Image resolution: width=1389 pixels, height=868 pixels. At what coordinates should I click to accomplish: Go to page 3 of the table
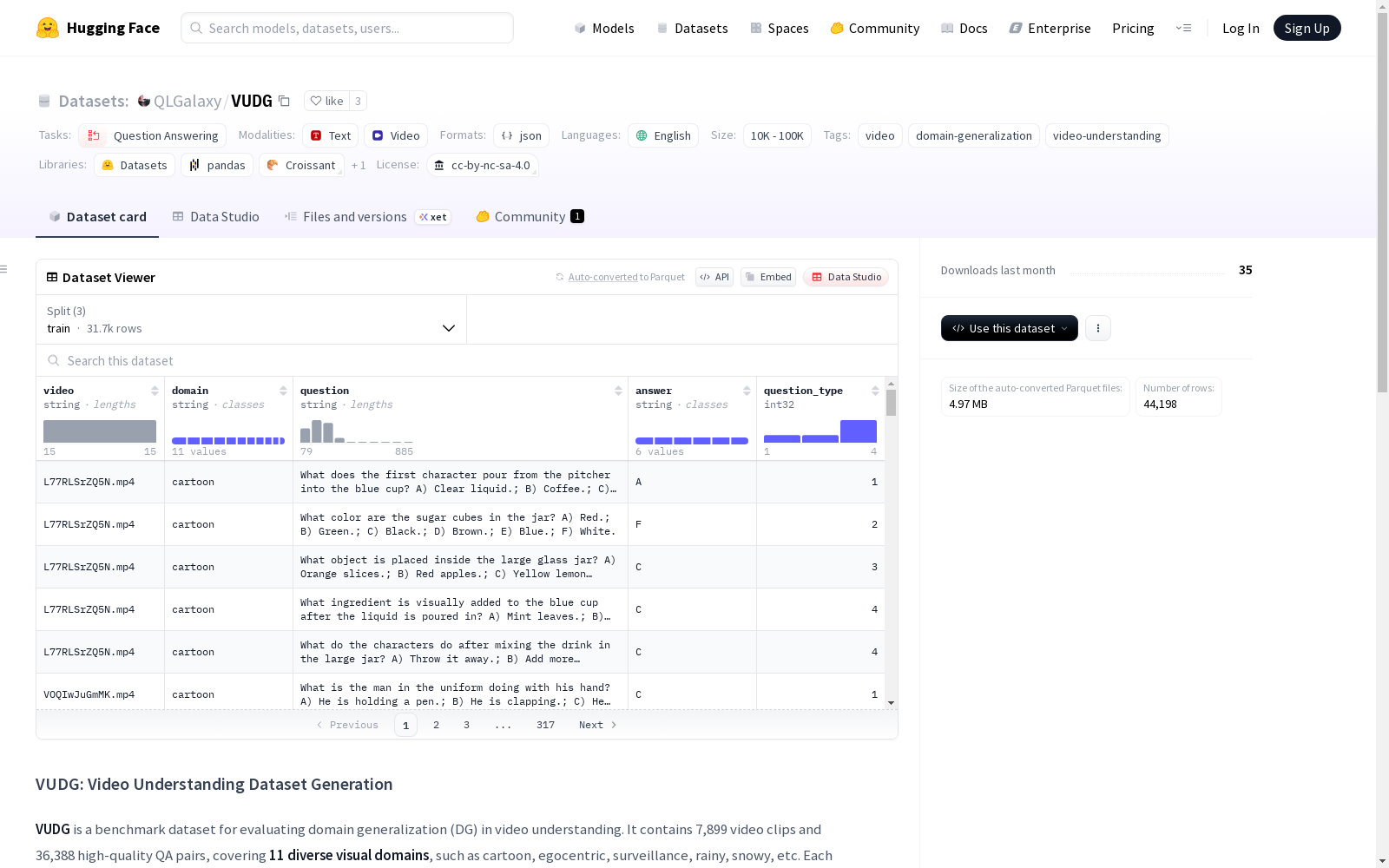click(466, 725)
